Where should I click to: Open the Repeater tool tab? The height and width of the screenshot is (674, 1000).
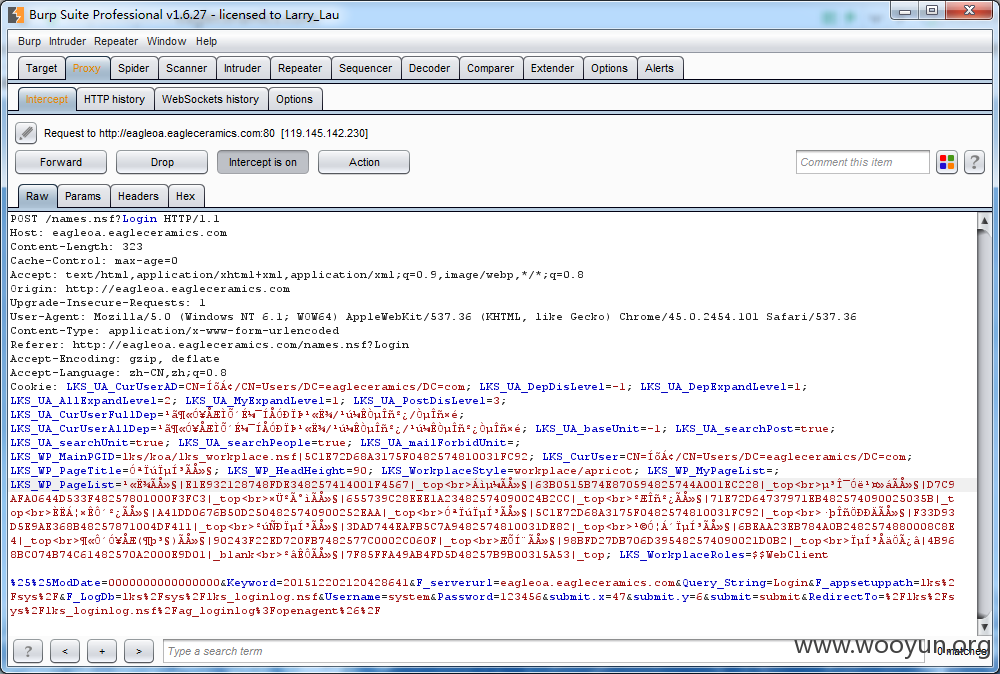[300, 68]
